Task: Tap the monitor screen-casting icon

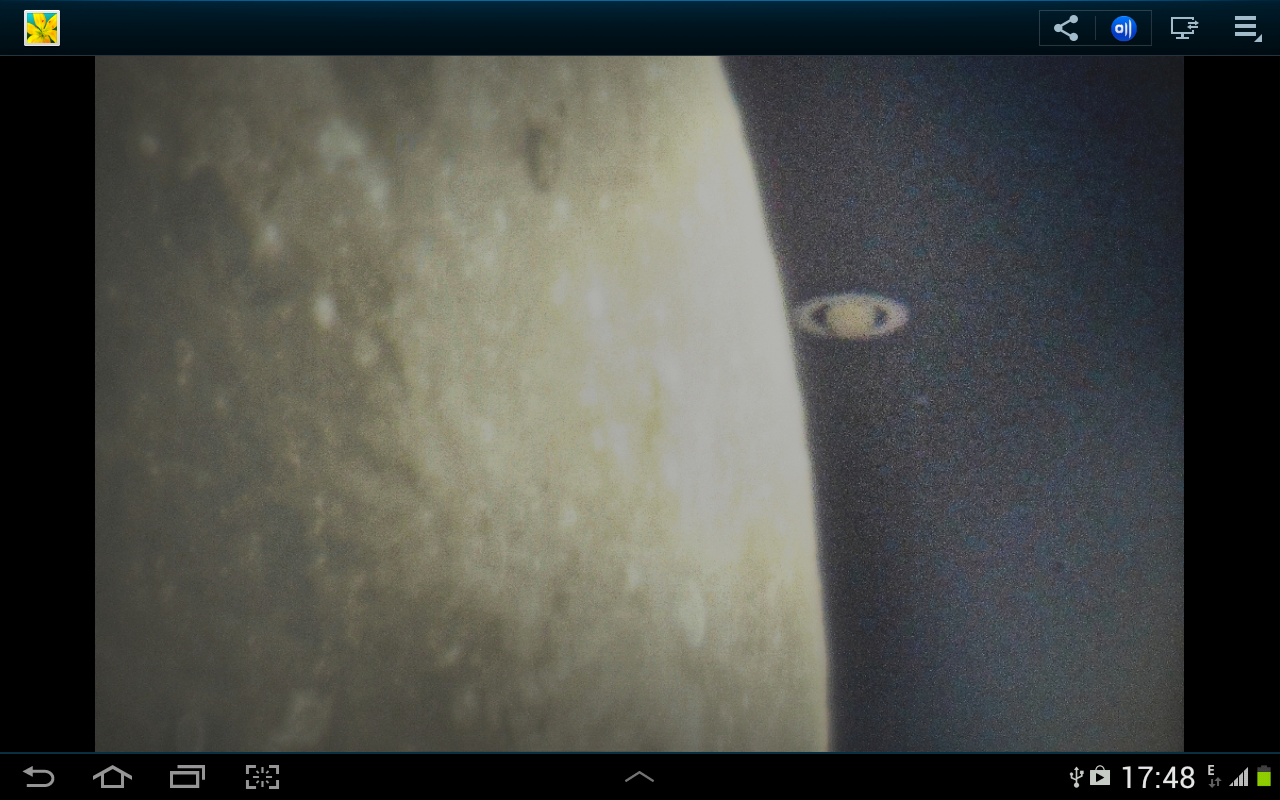Action: pyautogui.click(x=1184, y=28)
